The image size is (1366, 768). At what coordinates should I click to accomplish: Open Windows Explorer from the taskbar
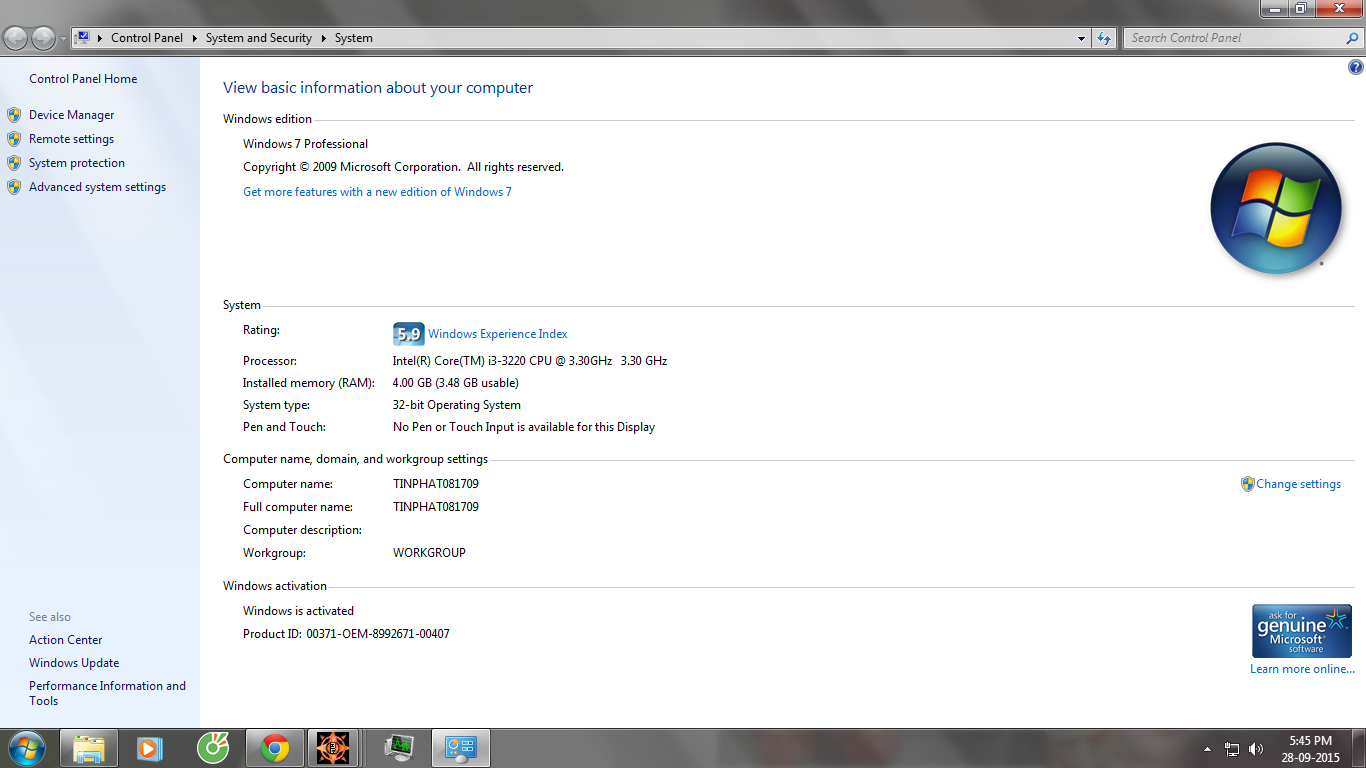coord(89,748)
